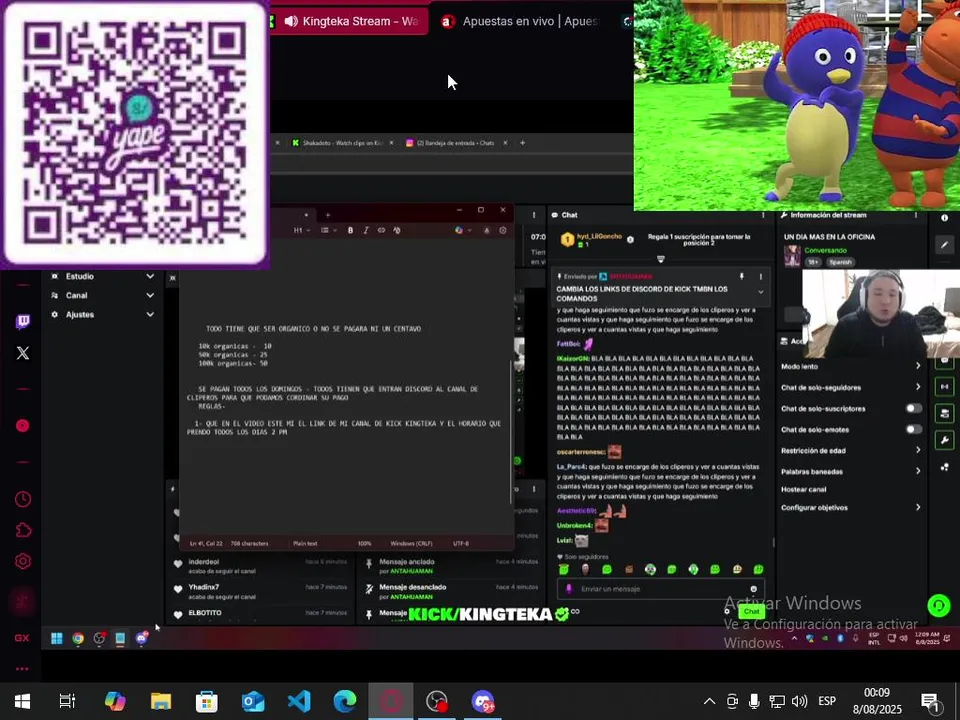The width and height of the screenshot is (960, 720).
Task: Open the Chat panel three-dots menu
Action: pos(763,216)
